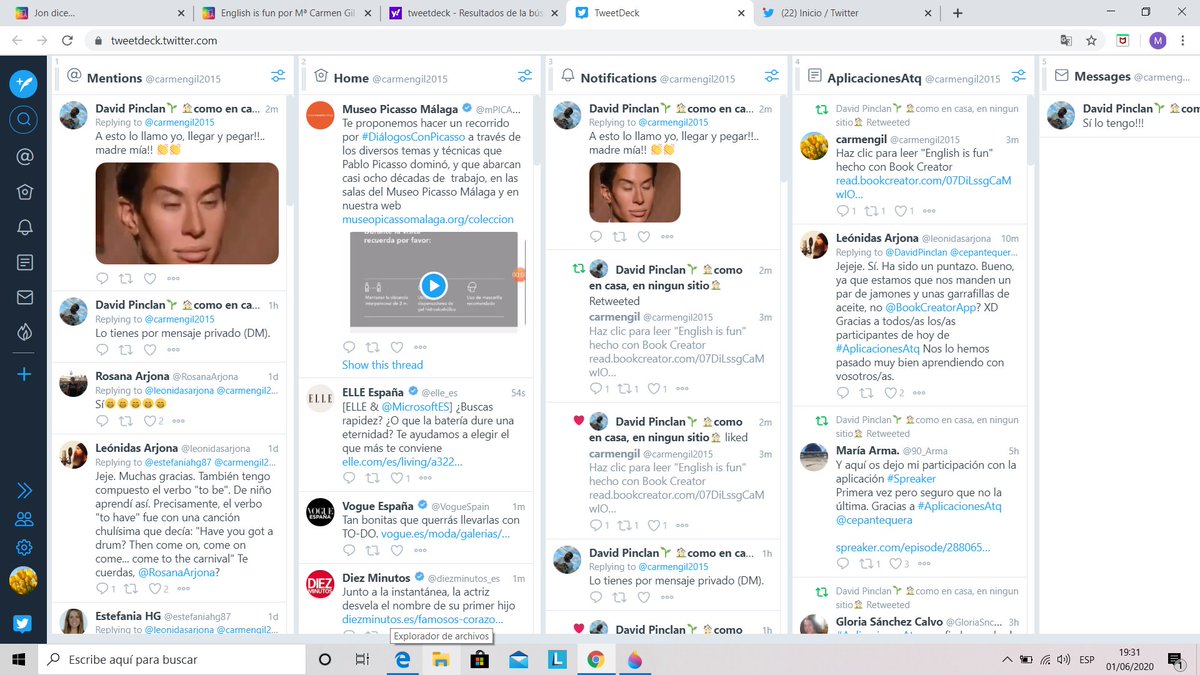1200x675 pixels.
Task: Open File Explorer from the taskbar
Action: pyautogui.click(x=441, y=660)
